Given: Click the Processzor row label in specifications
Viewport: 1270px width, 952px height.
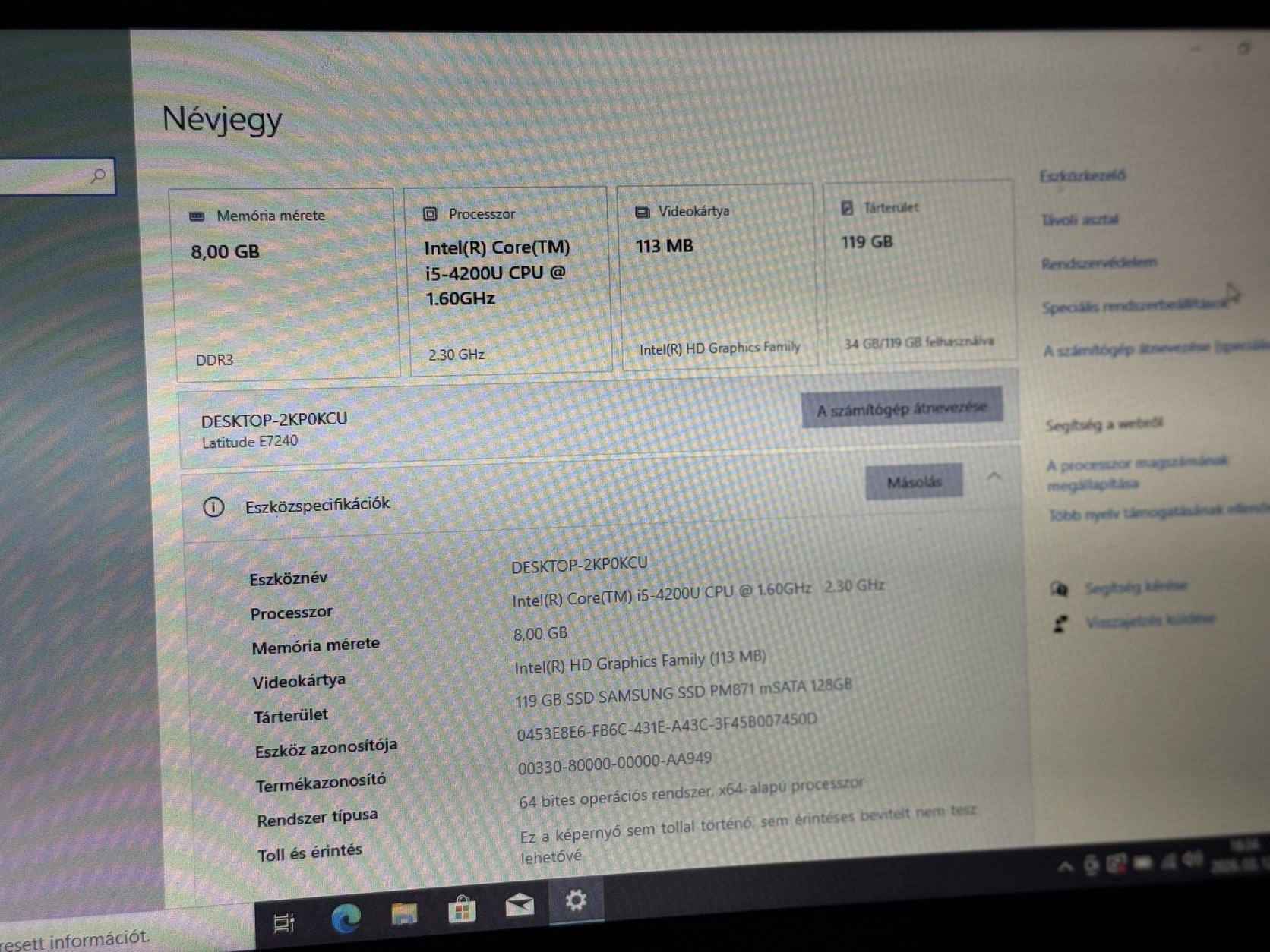Looking at the screenshot, I should [292, 613].
